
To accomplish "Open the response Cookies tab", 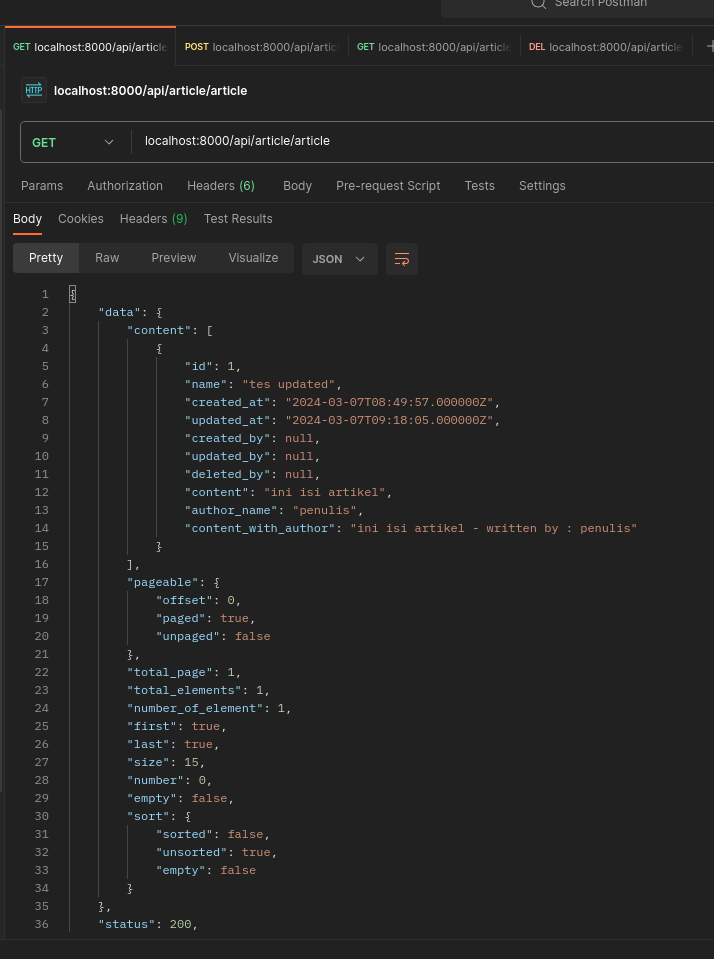I will [81, 219].
